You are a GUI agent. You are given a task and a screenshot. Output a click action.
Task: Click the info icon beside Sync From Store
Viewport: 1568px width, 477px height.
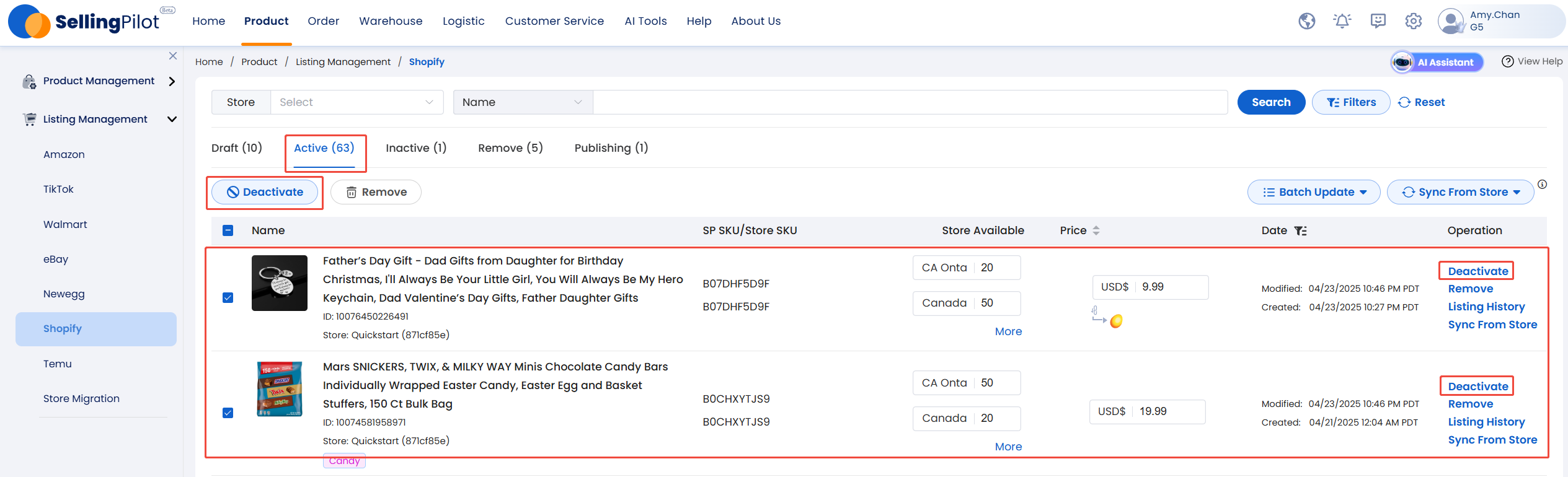tap(1542, 184)
